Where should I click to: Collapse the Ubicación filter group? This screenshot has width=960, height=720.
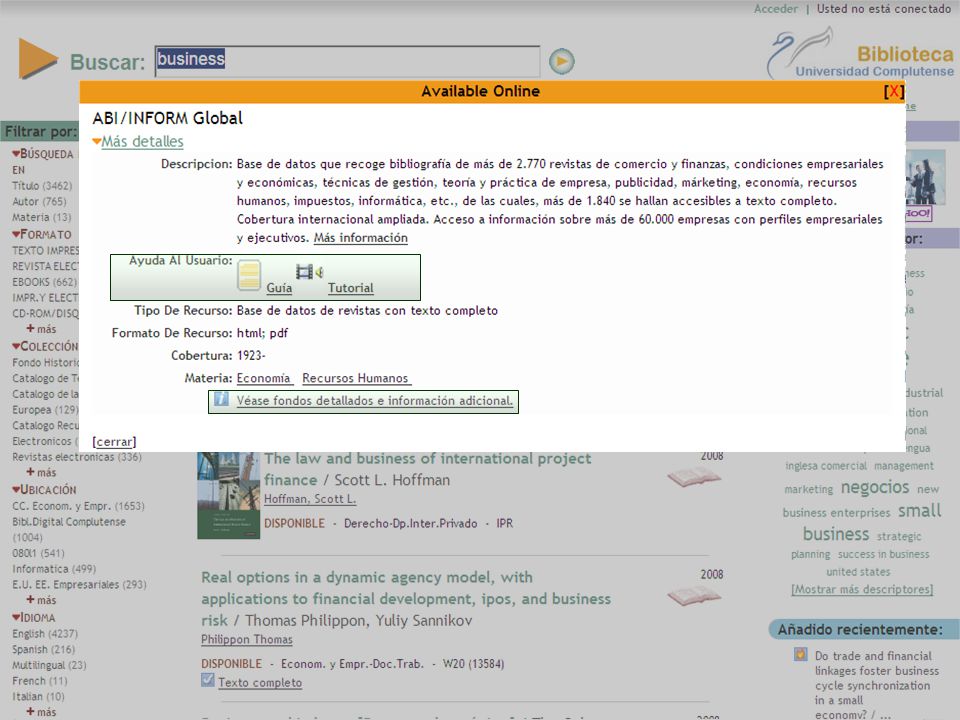[16, 490]
